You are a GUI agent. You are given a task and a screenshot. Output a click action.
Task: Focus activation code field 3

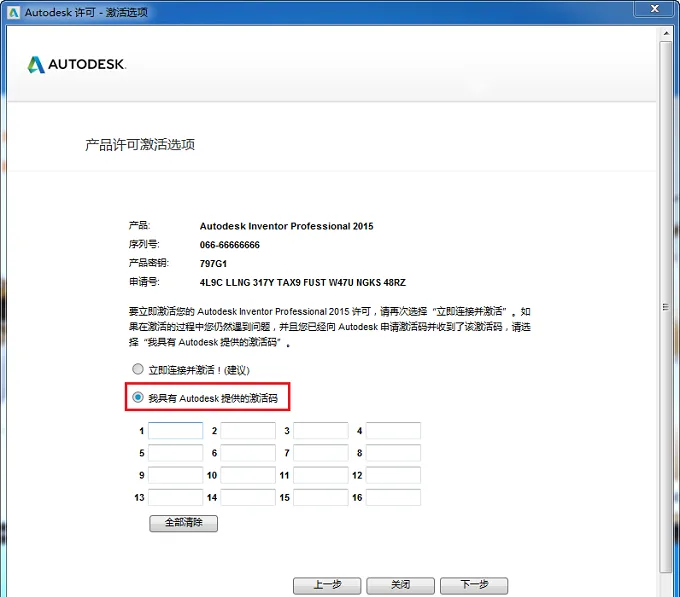pos(321,431)
